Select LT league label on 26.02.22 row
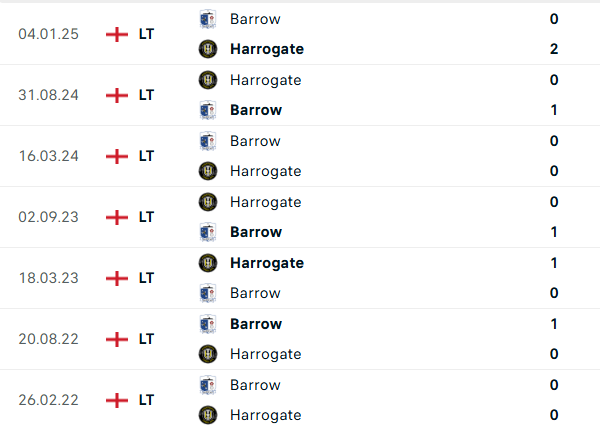This screenshot has width=600, height=429. (146, 400)
